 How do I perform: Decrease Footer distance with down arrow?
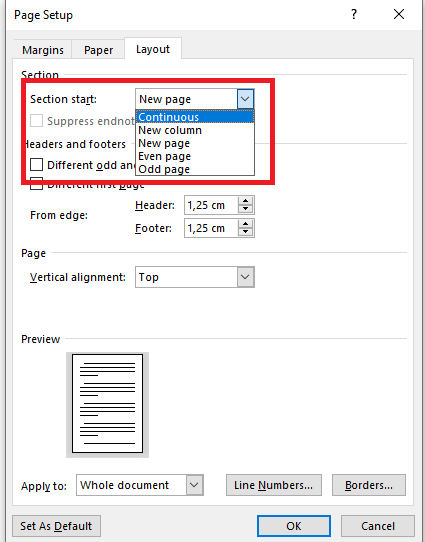pyautogui.click(x=246, y=232)
